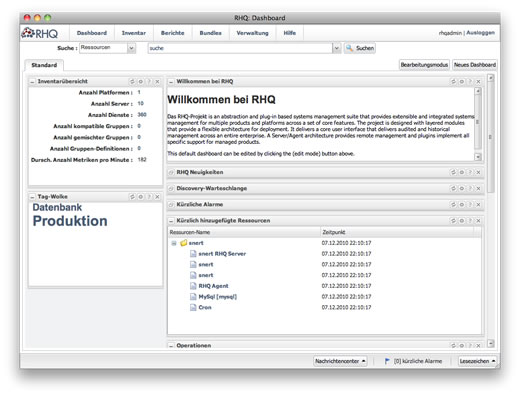Screen dimensions: 520x396
Task: Show help for Tag-Wolke portlet
Action: click(x=149, y=197)
